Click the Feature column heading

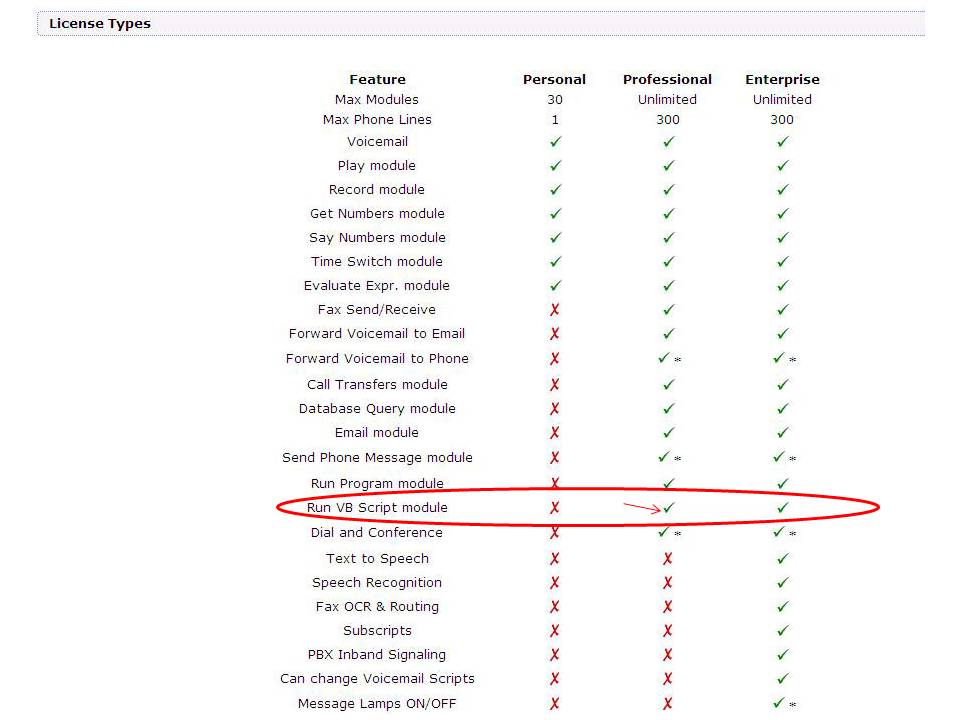(377, 79)
